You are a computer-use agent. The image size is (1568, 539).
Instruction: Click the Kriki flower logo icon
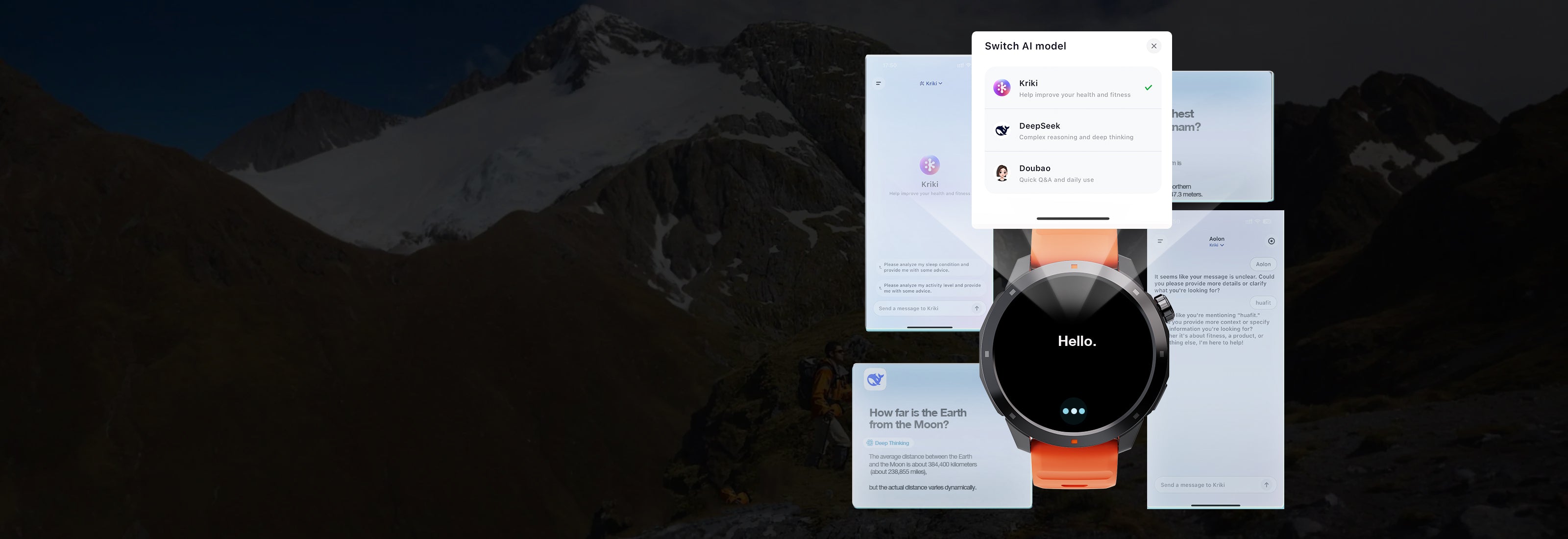[x=1001, y=88]
